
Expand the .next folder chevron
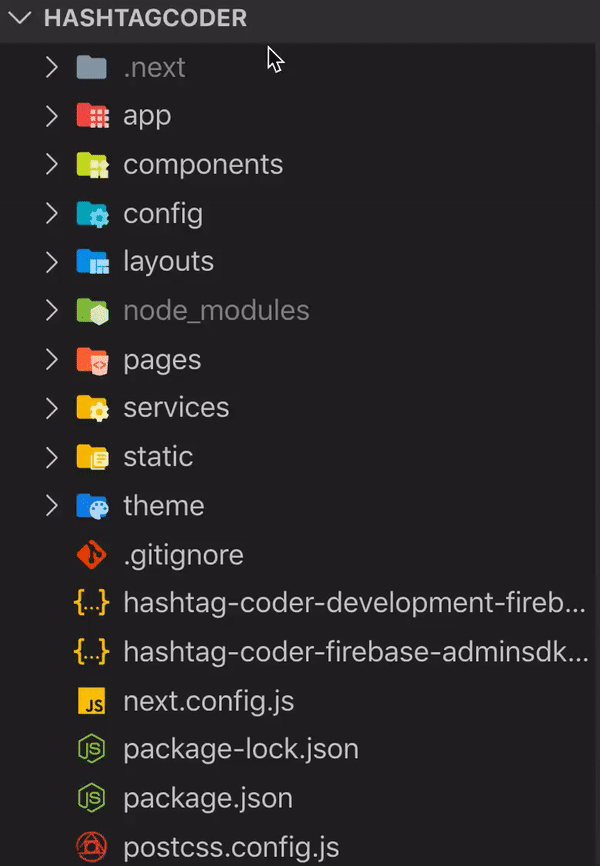click(x=52, y=67)
